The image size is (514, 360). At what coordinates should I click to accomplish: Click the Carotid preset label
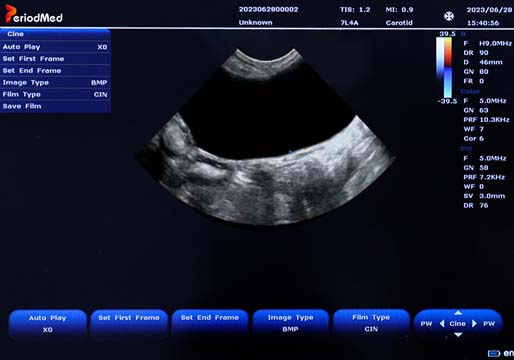399,23
